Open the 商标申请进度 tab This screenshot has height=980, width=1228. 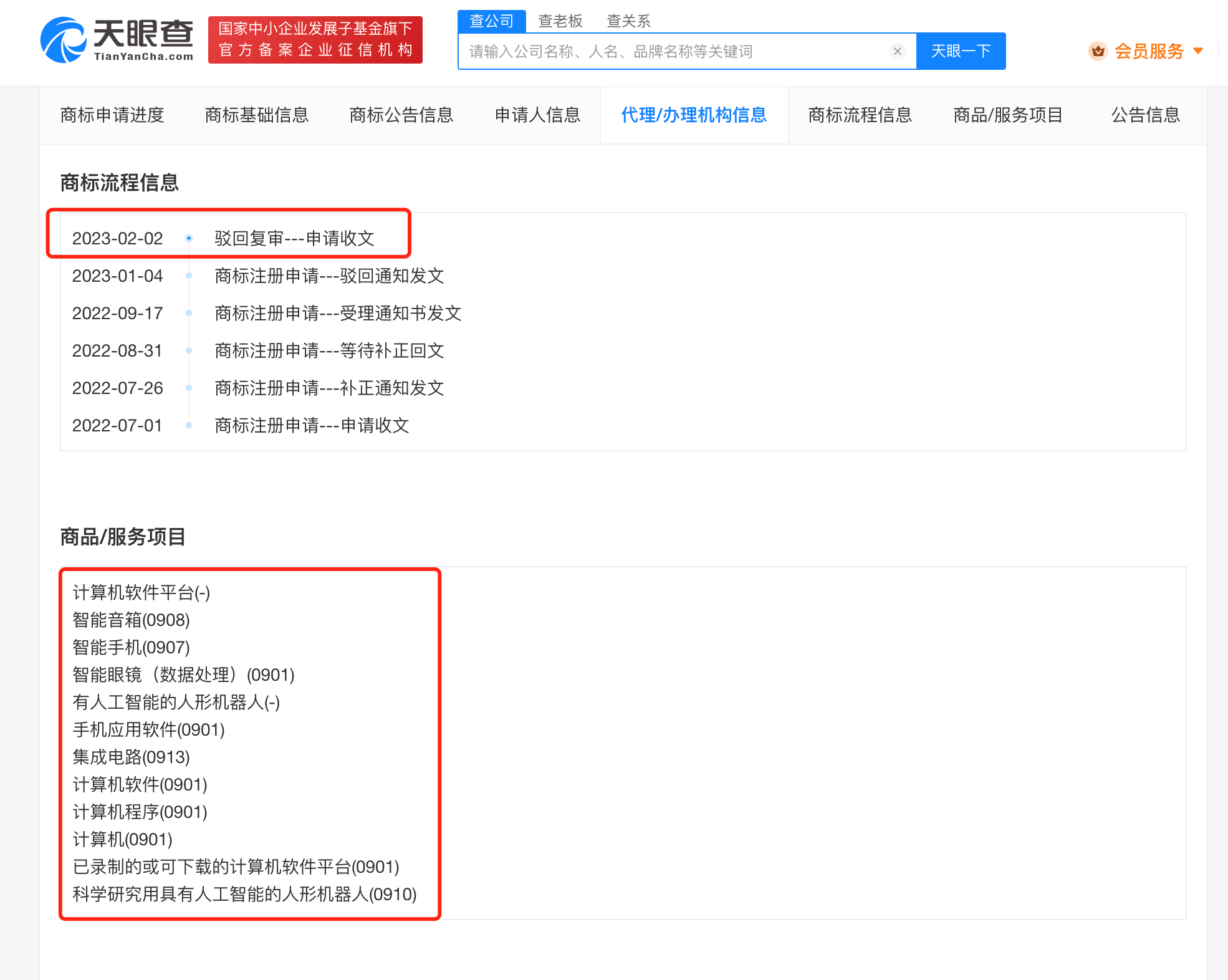[x=112, y=115]
